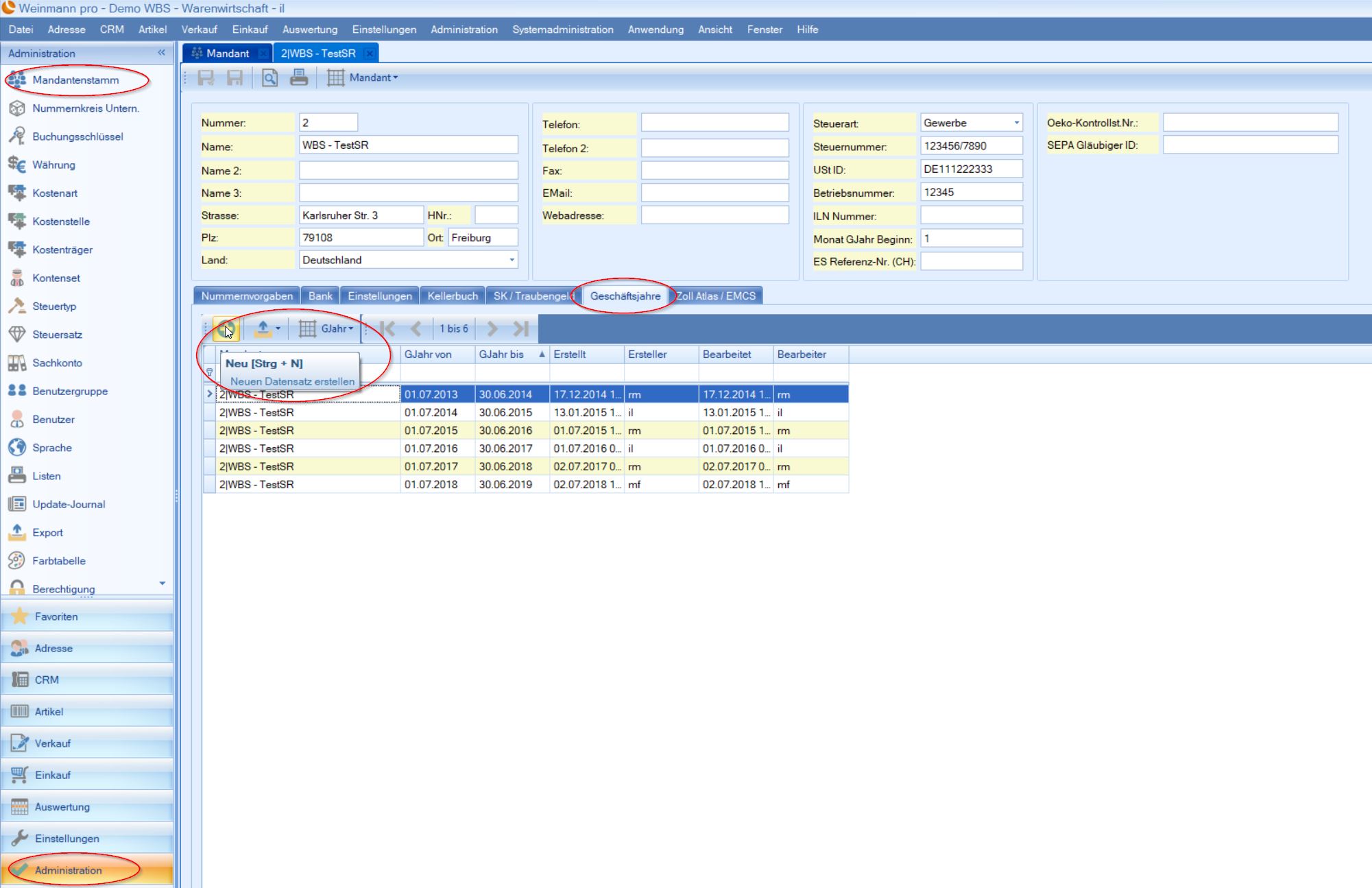The height and width of the screenshot is (888, 1372).
Task: Collapse the Administration sidebar panel
Action: [x=162, y=53]
